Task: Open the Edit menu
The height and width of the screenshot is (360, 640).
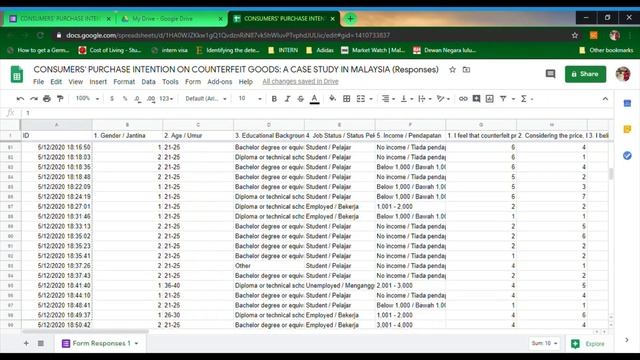Action: (x=56, y=82)
